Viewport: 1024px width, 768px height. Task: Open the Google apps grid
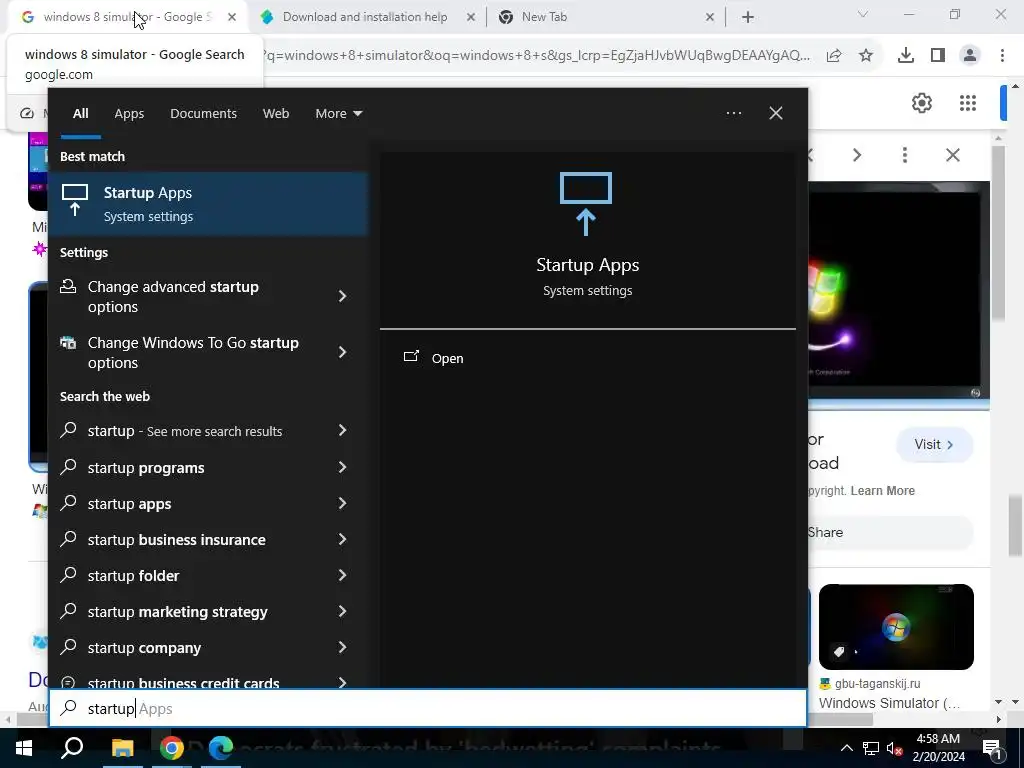pyautogui.click(x=968, y=103)
